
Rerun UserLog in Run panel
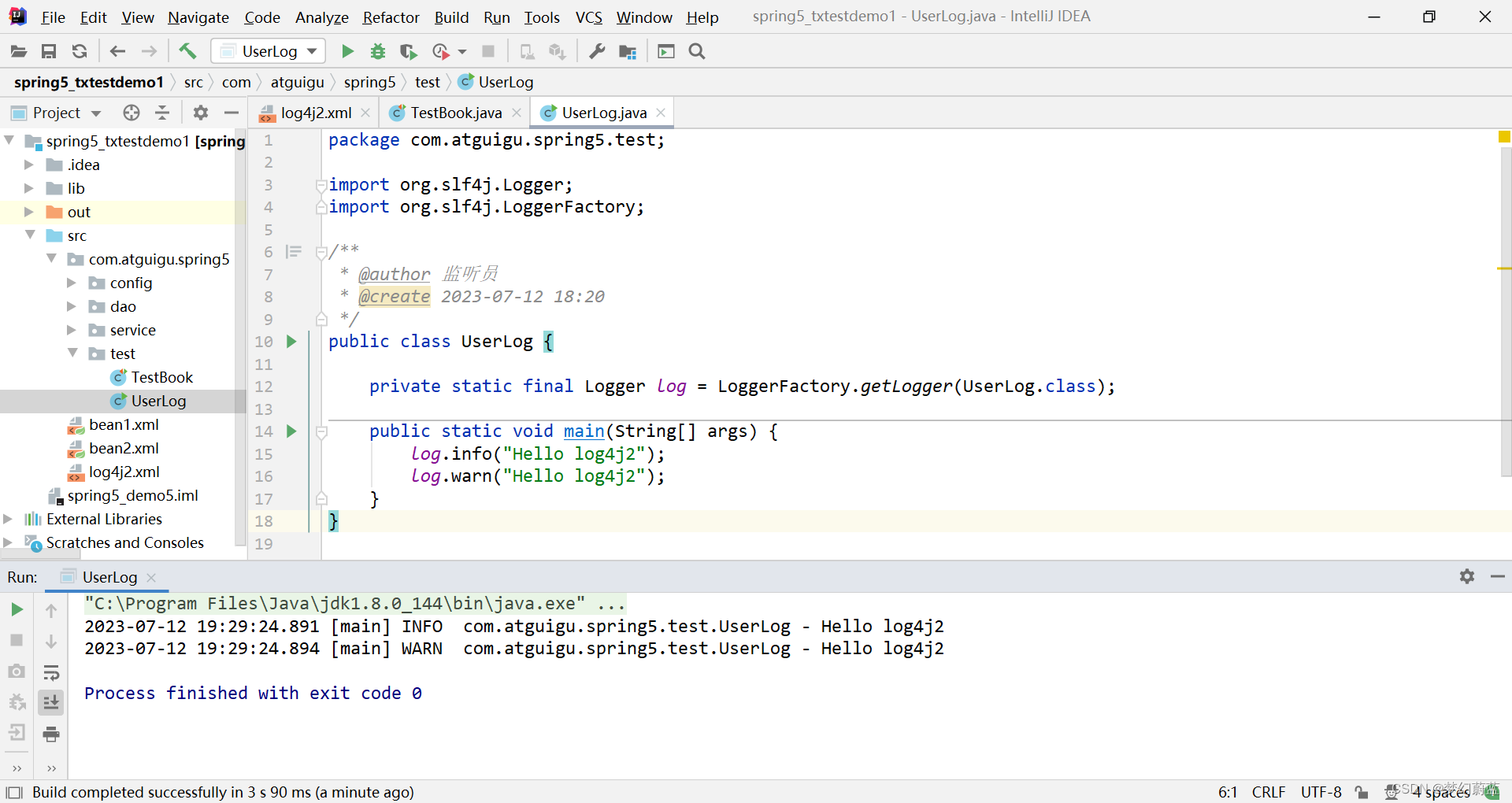[17, 609]
